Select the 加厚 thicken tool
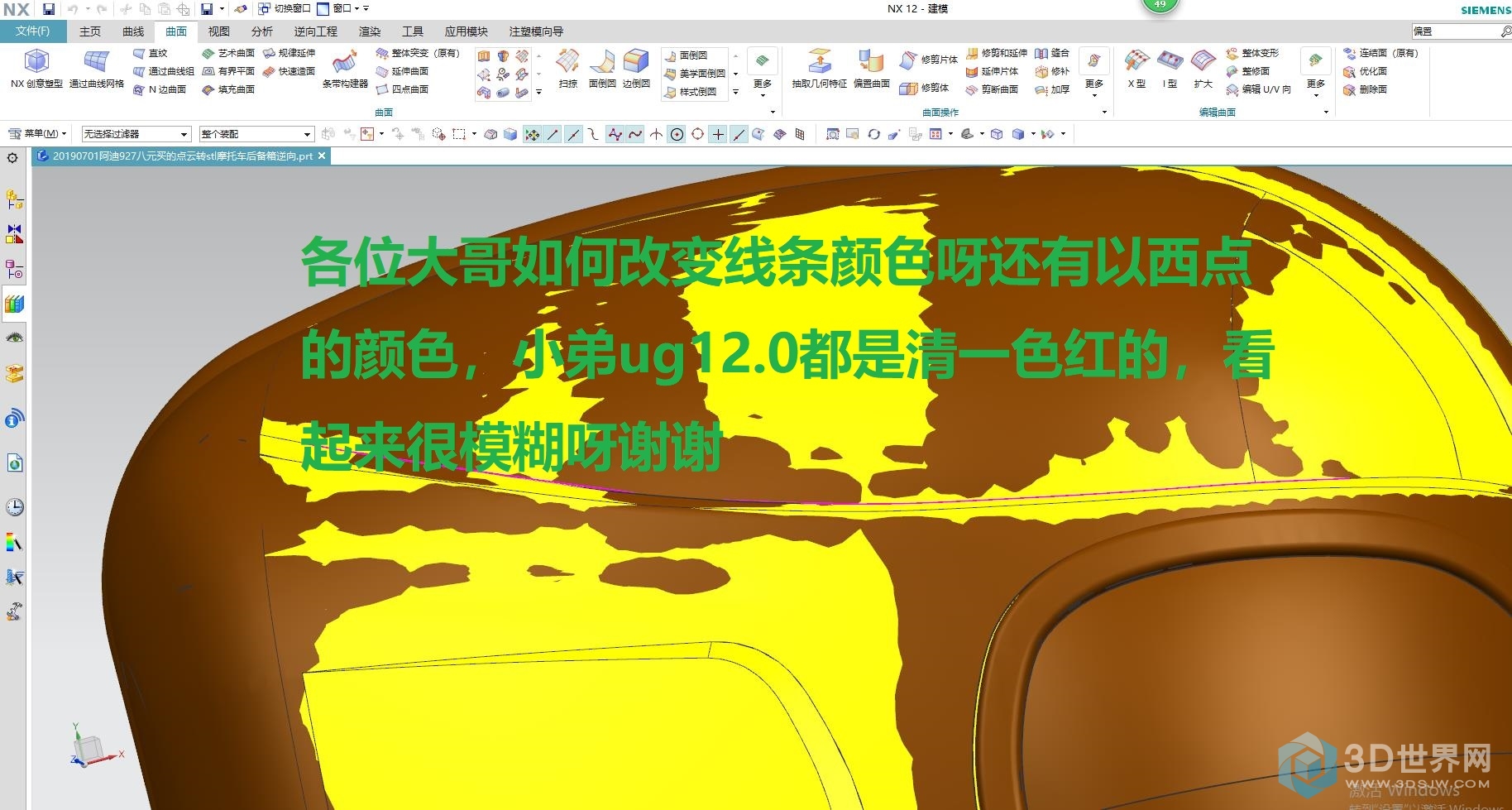This screenshot has height=810, width=1512. pyautogui.click(x=1051, y=89)
